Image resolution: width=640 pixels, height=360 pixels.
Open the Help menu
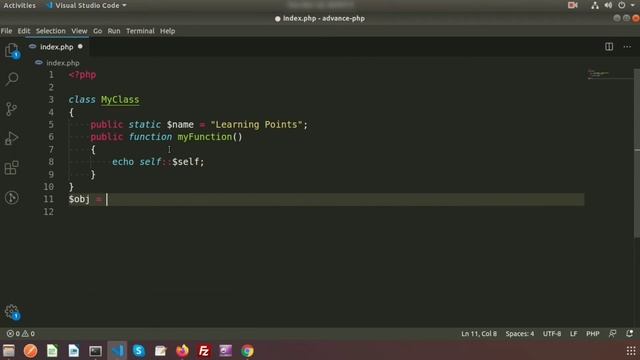tap(167, 31)
